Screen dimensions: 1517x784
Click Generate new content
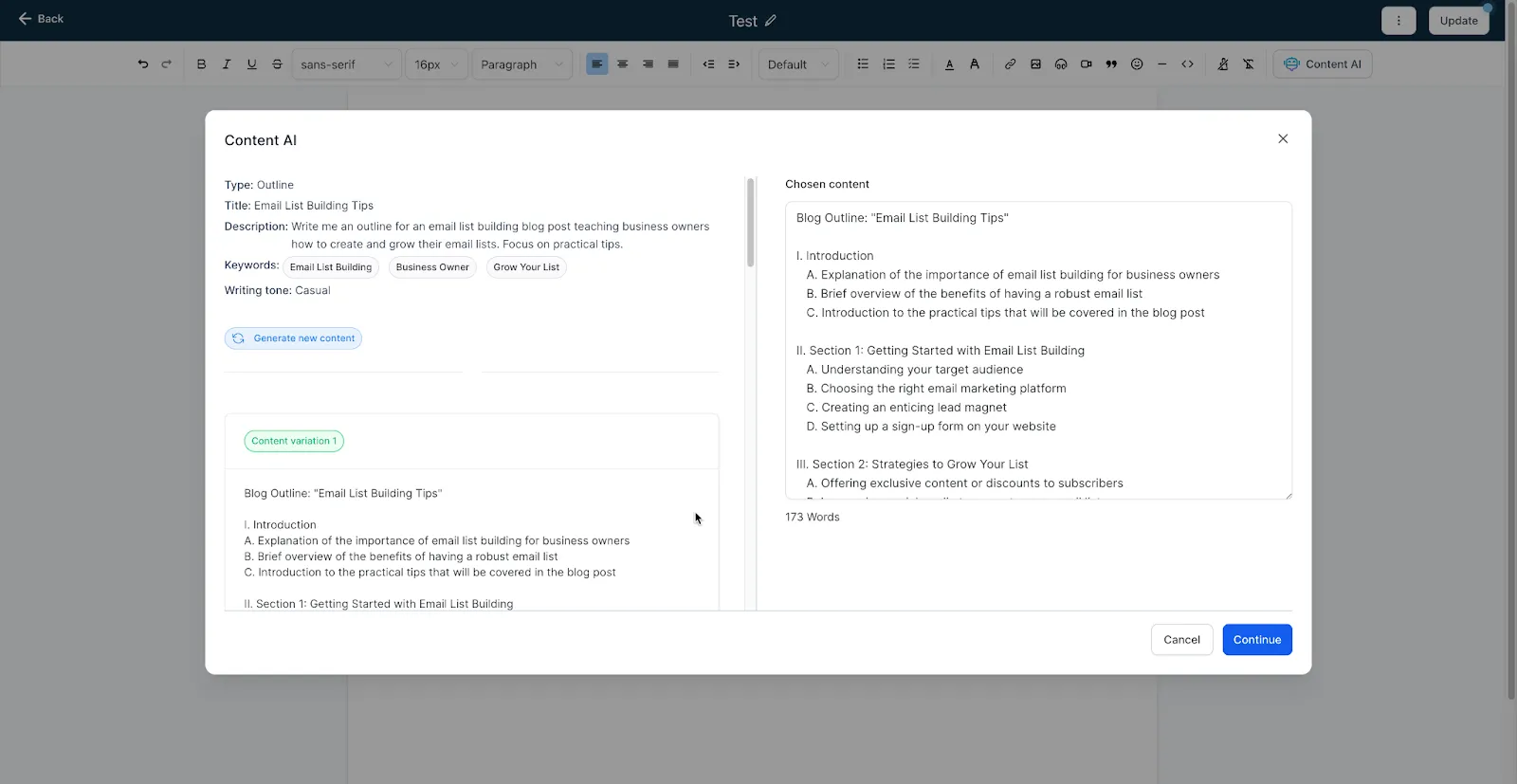click(293, 338)
